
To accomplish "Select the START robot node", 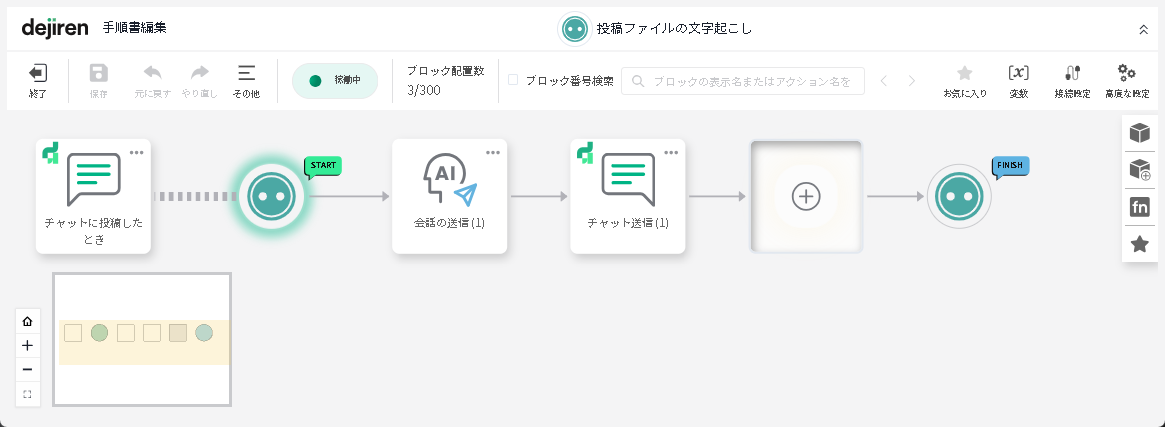I will pyautogui.click(x=271, y=196).
